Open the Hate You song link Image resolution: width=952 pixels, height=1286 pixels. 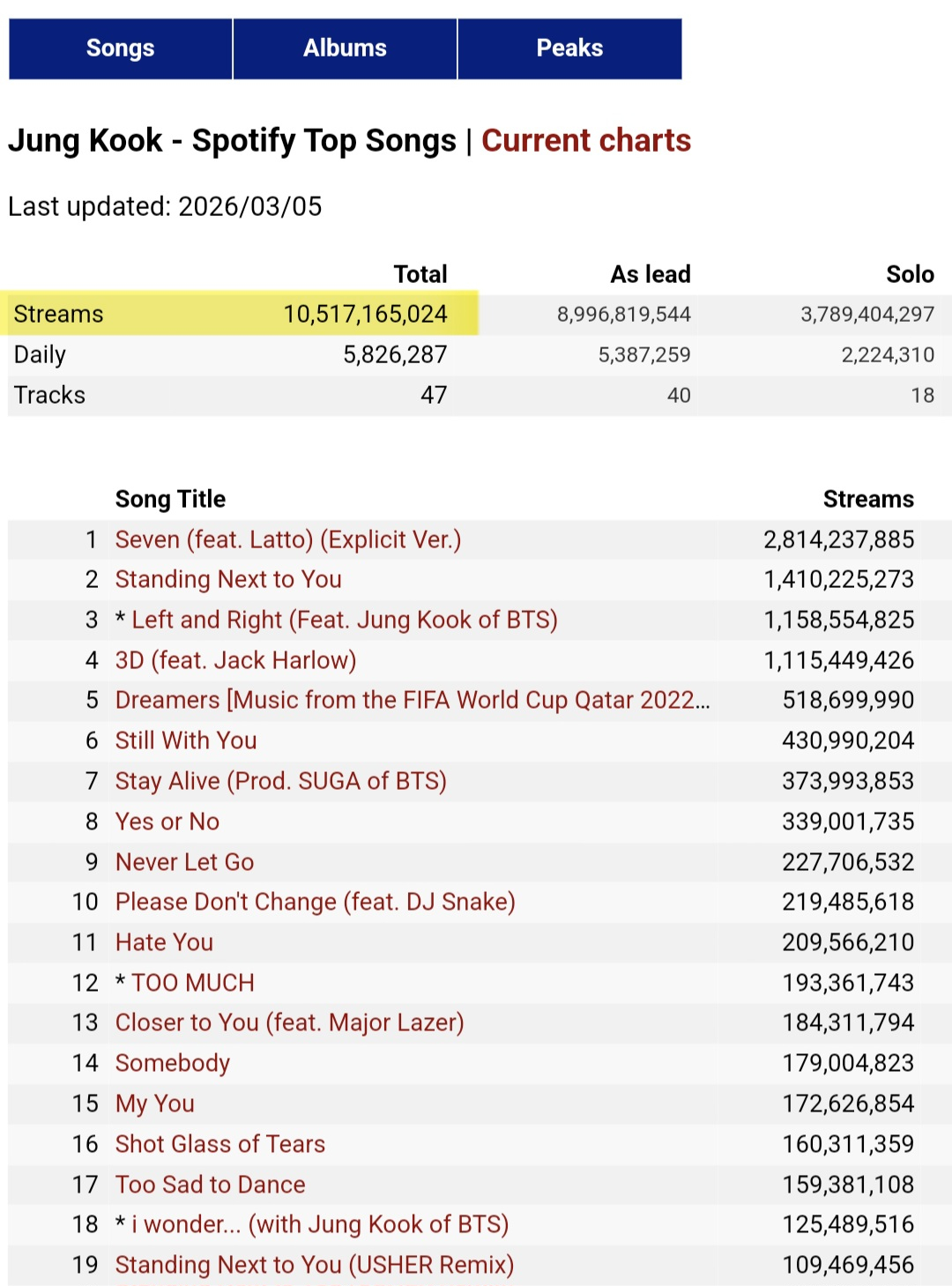click(164, 943)
